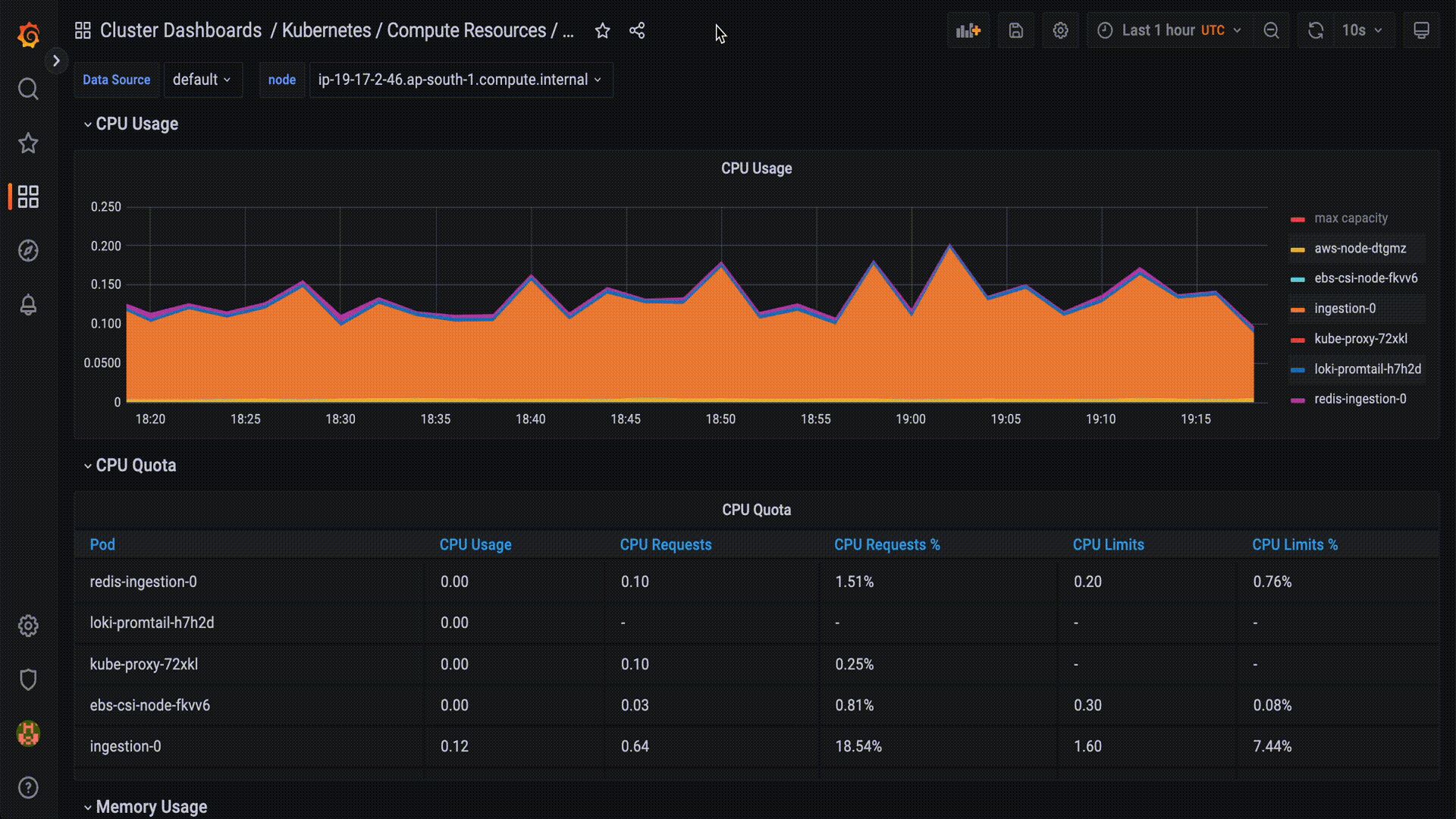Click the Data Source variable label
The image size is (1456, 819).
[x=116, y=80]
